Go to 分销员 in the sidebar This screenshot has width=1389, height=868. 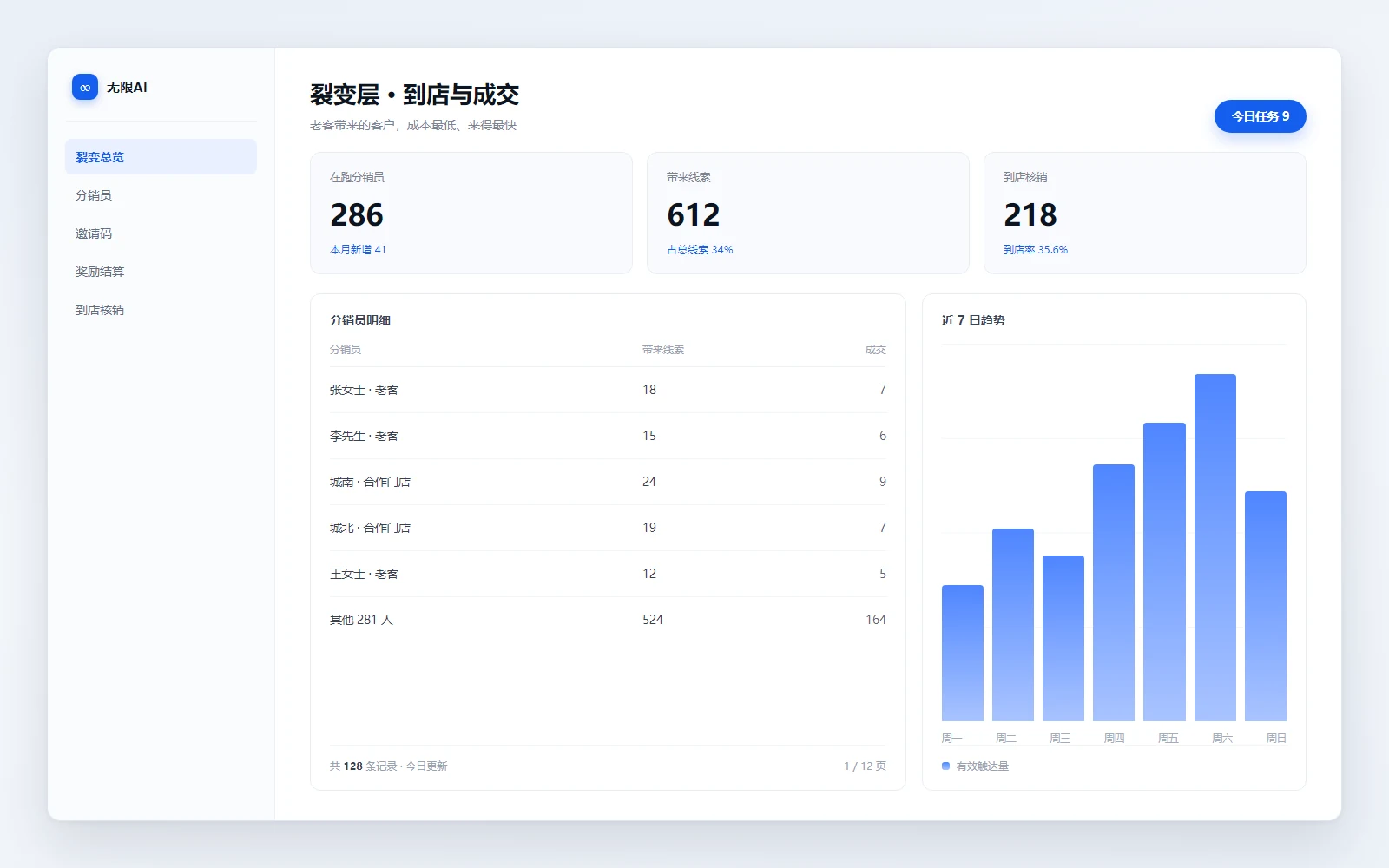161,195
